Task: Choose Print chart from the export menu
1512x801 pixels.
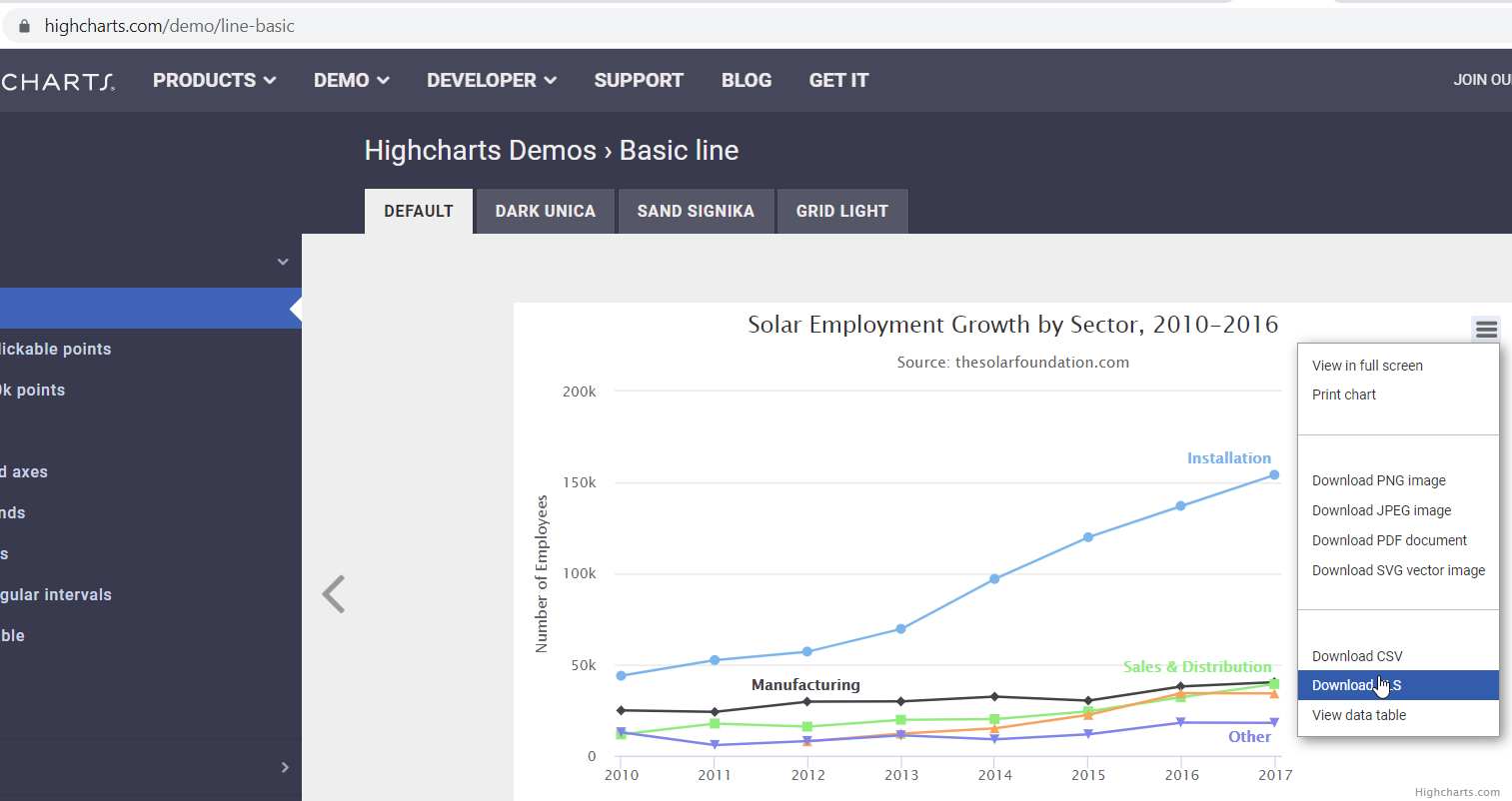Action: [1343, 395]
